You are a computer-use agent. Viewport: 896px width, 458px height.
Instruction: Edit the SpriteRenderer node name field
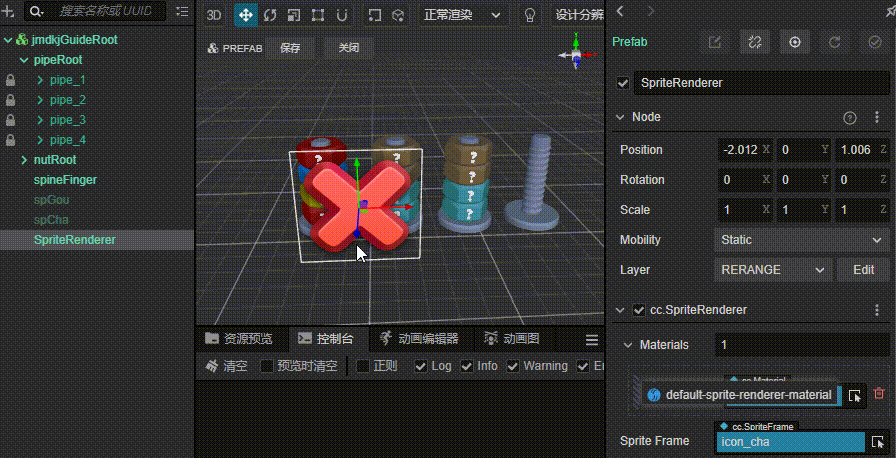(762, 83)
